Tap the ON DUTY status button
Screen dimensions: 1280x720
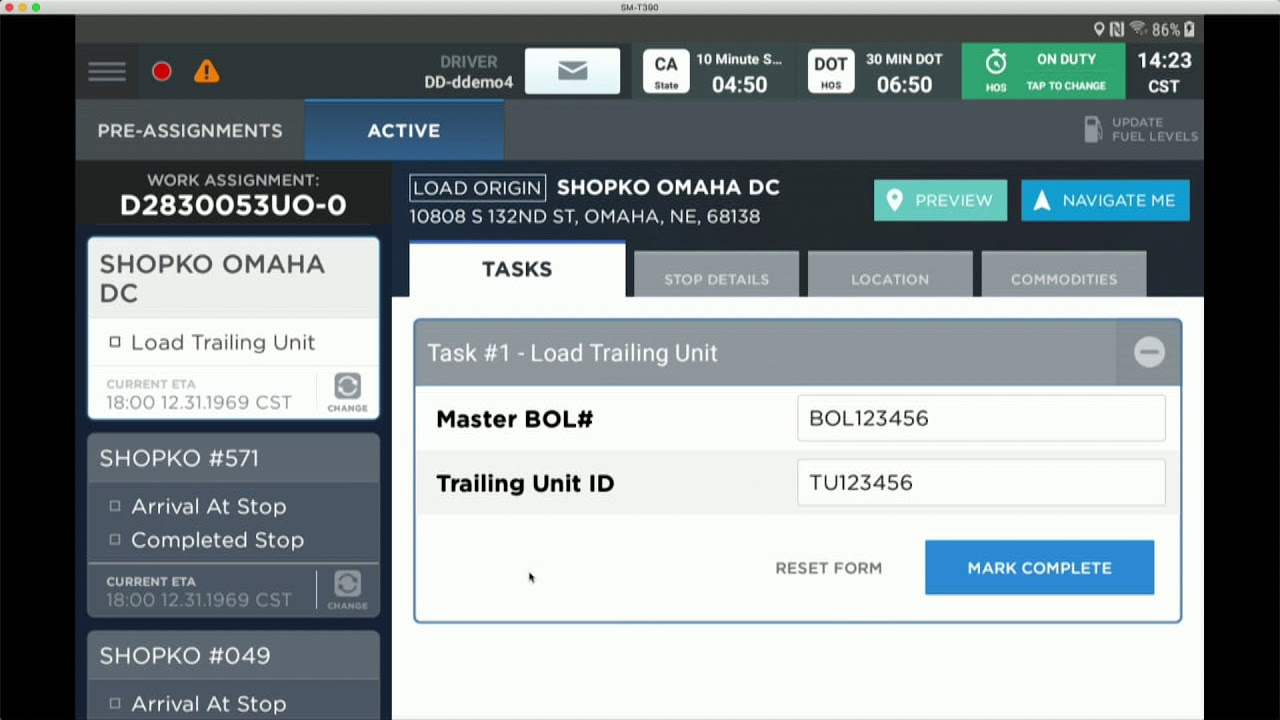(x=1043, y=71)
